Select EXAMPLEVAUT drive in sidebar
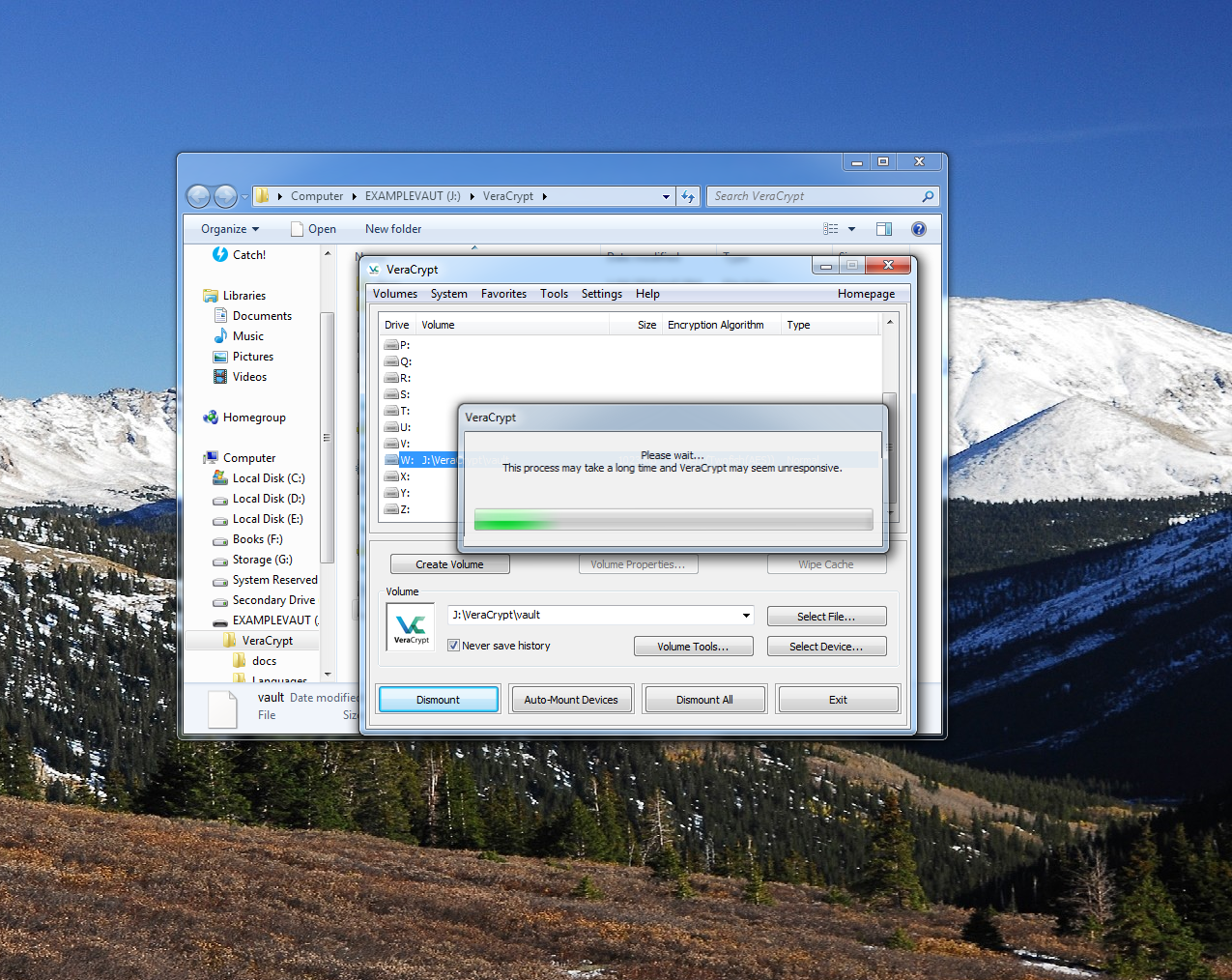 [x=266, y=620]
